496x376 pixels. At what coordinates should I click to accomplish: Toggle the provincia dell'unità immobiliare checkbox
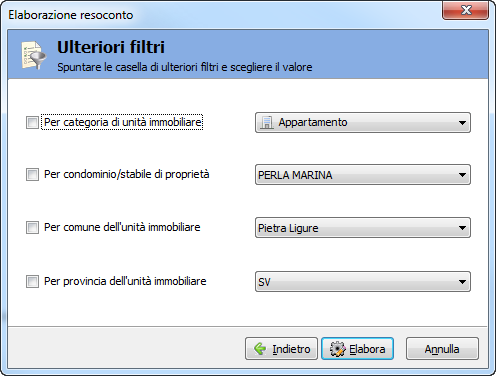click(32, 281)
